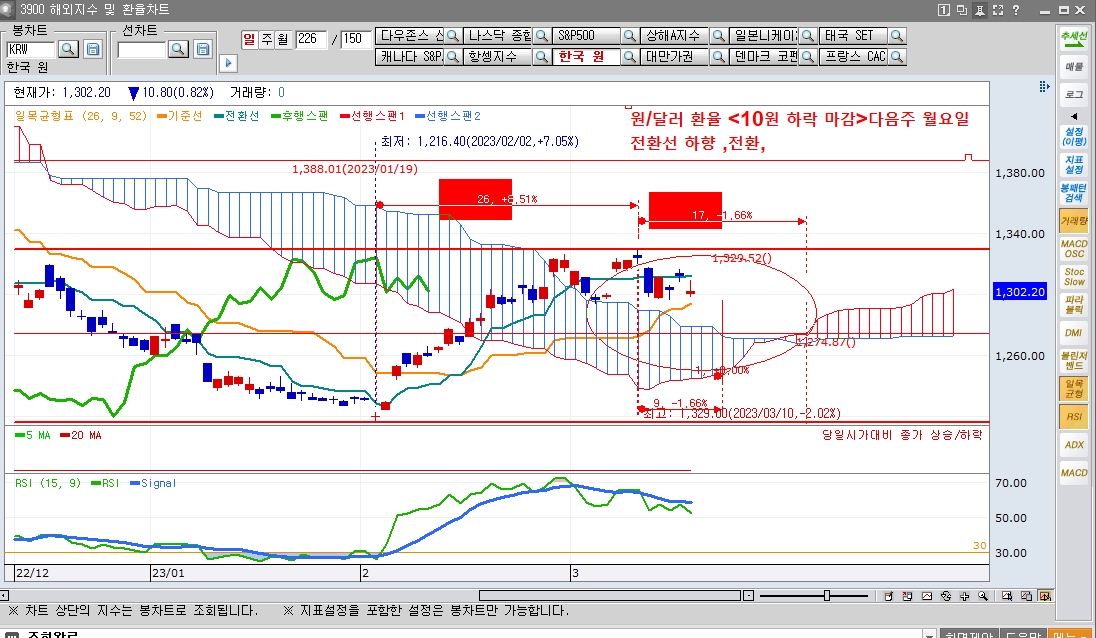Click magnifier next to 상해A지수
The width and height of the screenshot is (1096, 638).
(x=719, y=36)
